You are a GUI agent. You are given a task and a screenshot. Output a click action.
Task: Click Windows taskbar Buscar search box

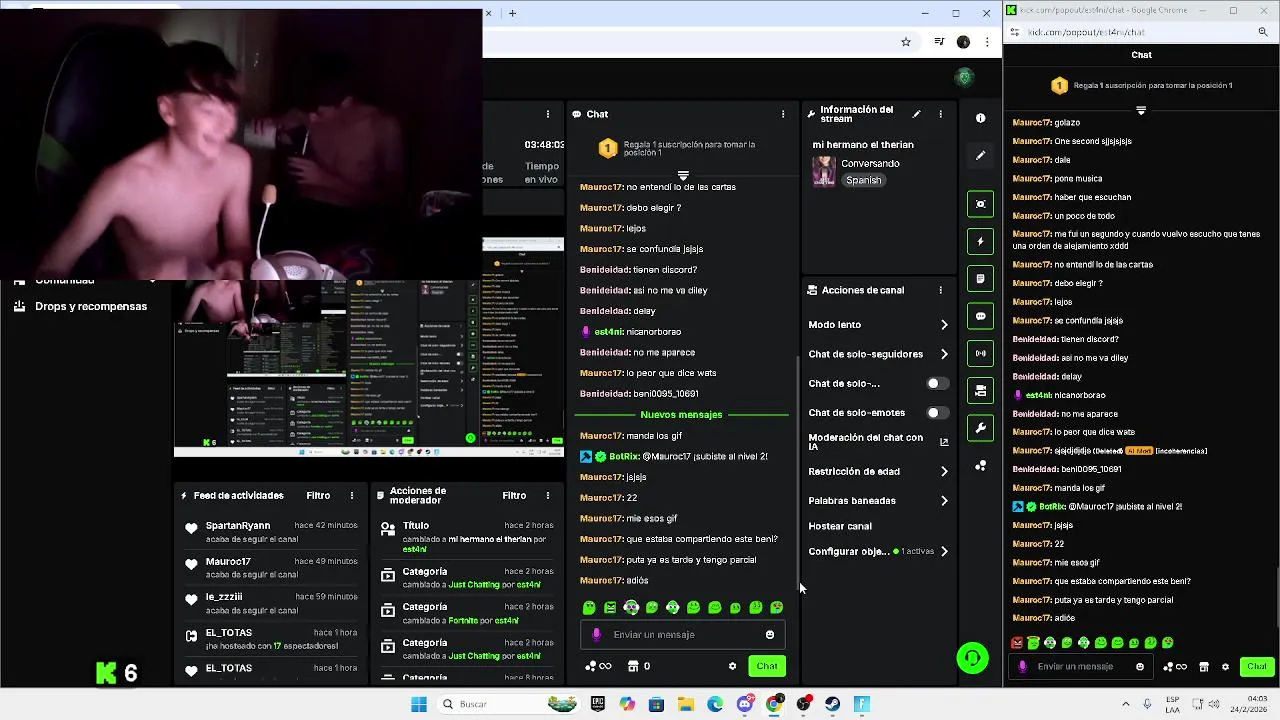(510, 704)
